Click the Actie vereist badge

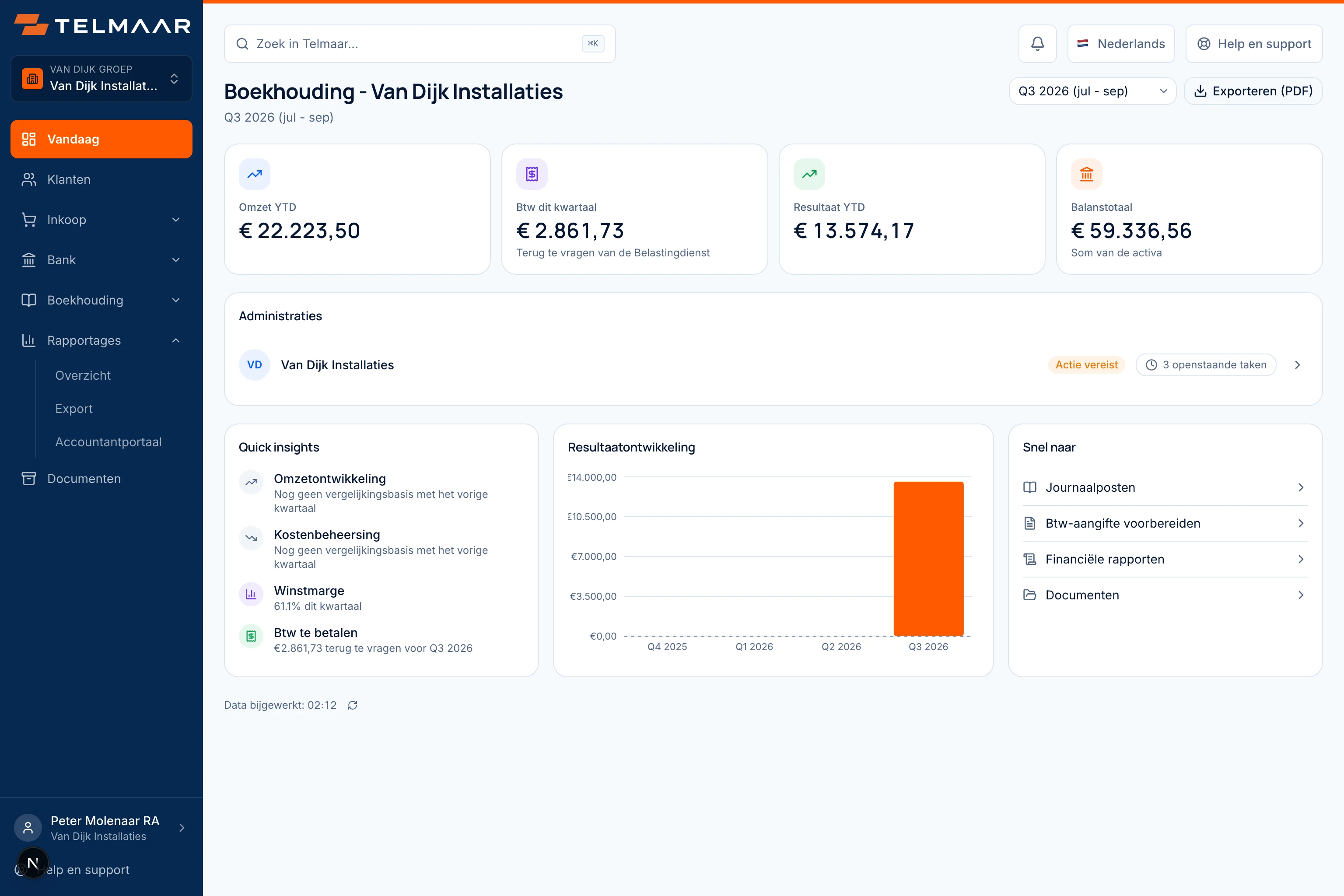click(x=1086, y=364)
